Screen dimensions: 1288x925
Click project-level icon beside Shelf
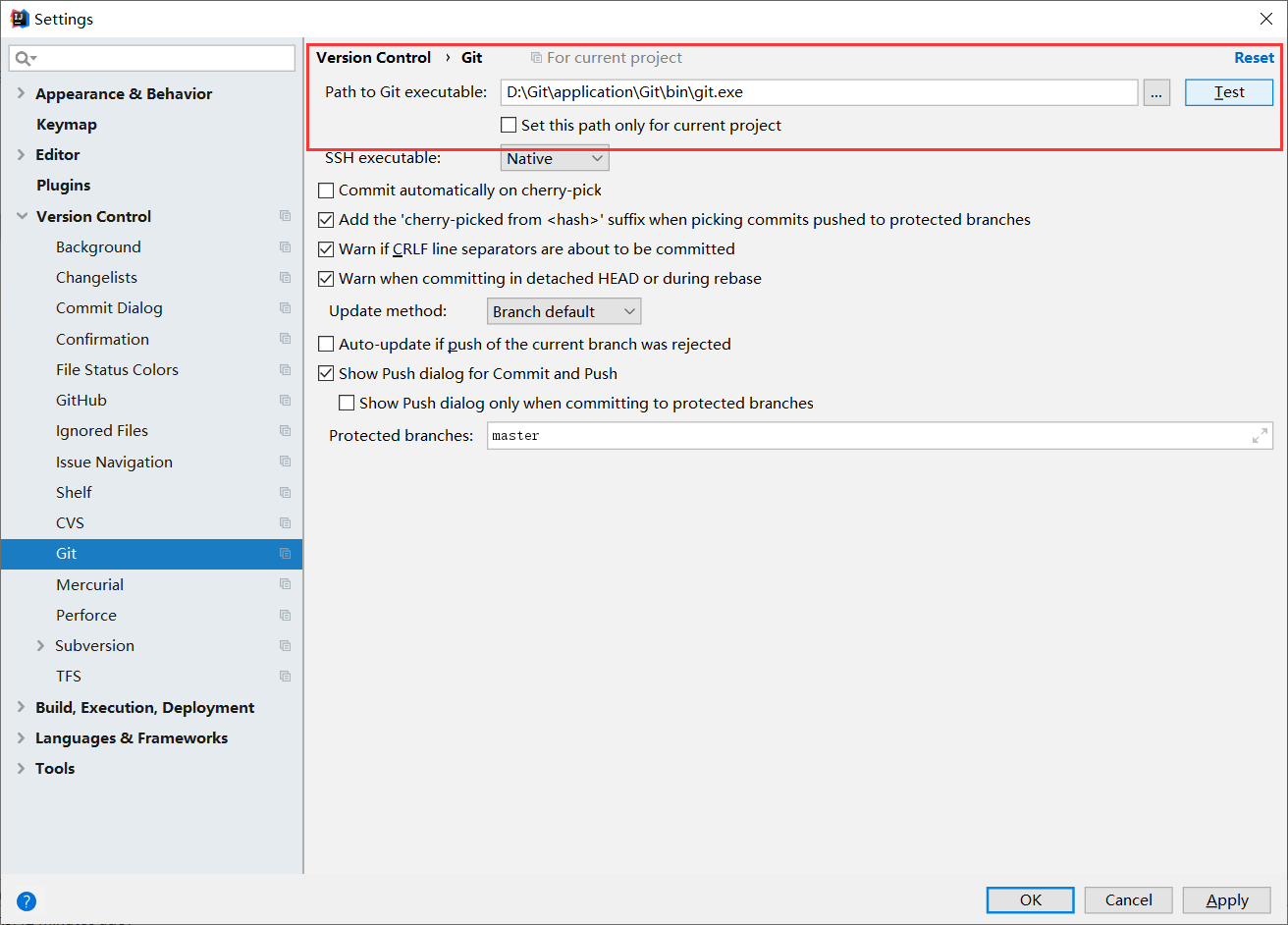(x=285, y=492)
